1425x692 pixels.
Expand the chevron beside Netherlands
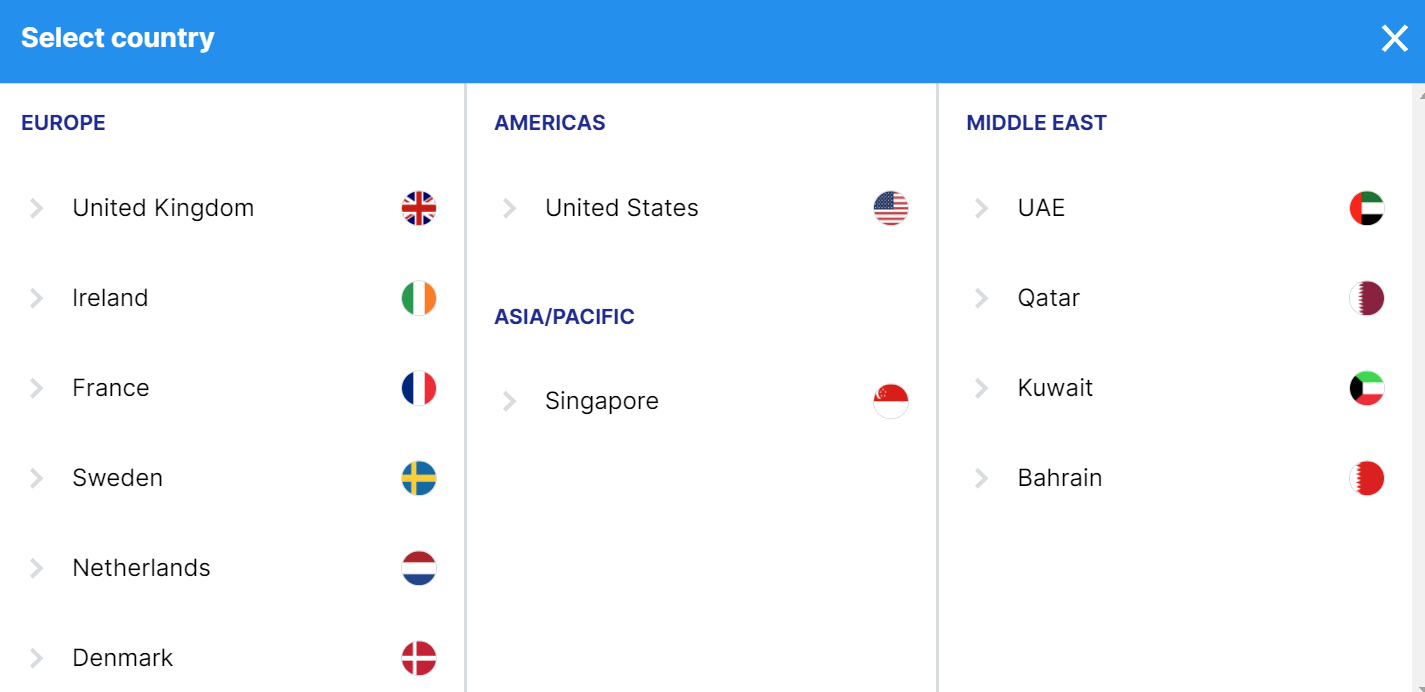click(37, 568)
